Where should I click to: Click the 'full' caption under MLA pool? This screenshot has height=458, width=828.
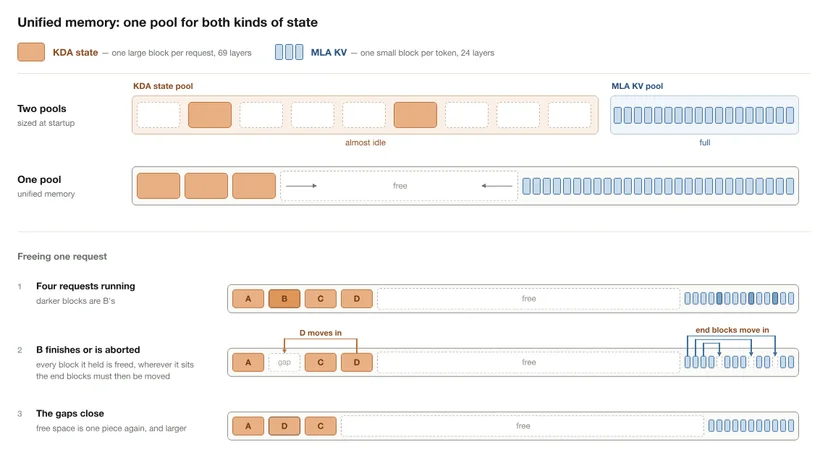[x=704, y=143]
